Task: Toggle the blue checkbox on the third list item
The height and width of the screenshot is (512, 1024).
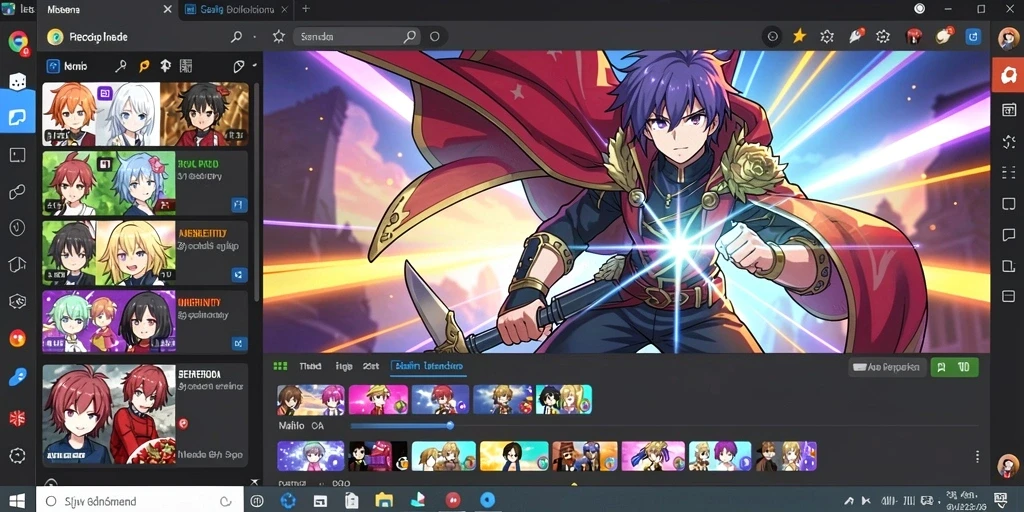Action: [x=238, y=274]
